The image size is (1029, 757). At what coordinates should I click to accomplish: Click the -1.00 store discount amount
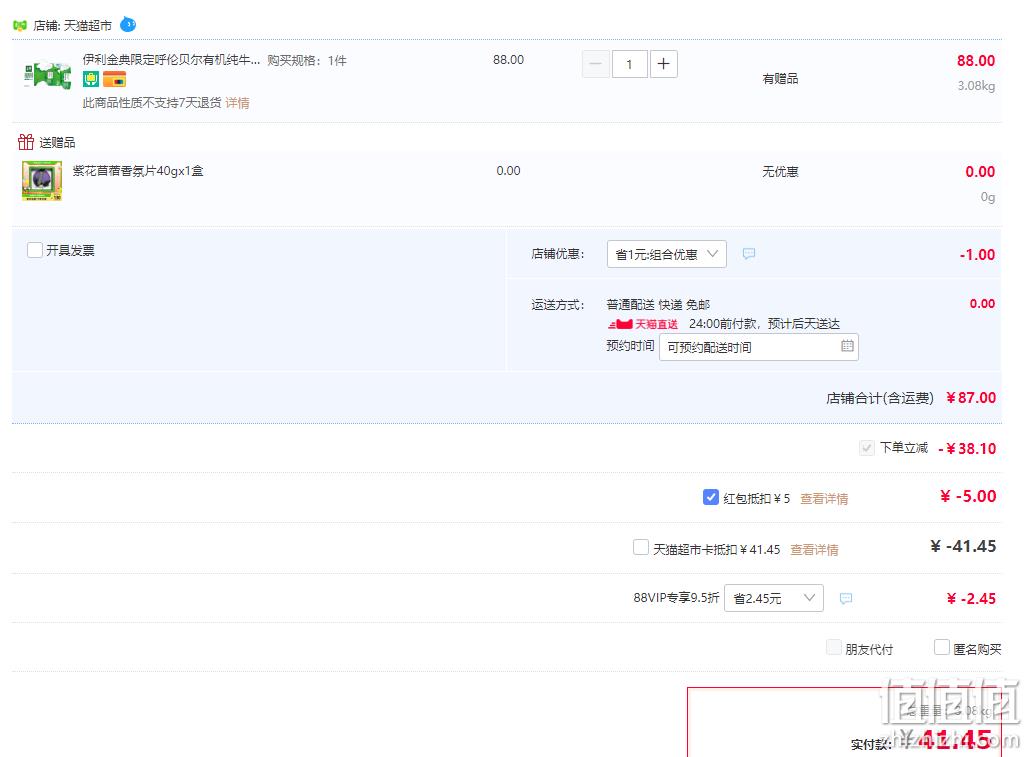977,255
